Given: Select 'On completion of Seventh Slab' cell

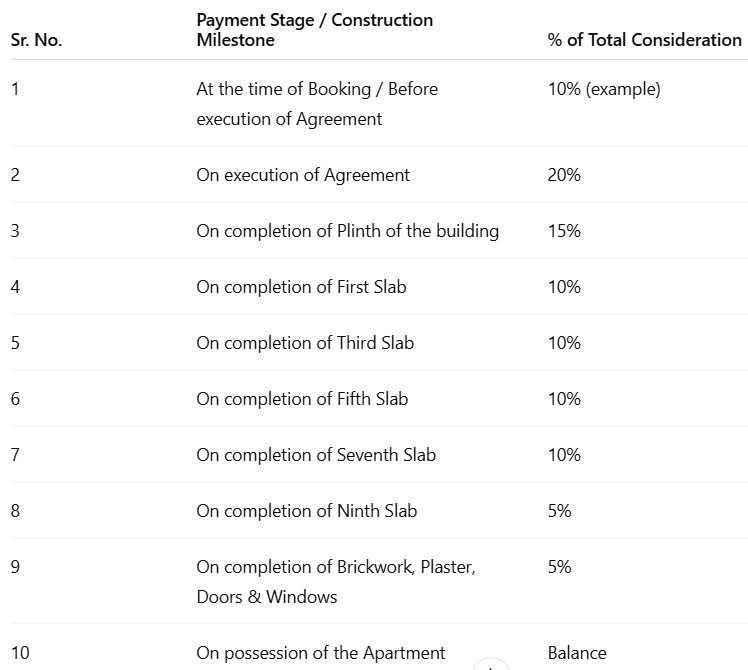Looking at the screenshot, I should pyautogui.click(x=316, y=455).
